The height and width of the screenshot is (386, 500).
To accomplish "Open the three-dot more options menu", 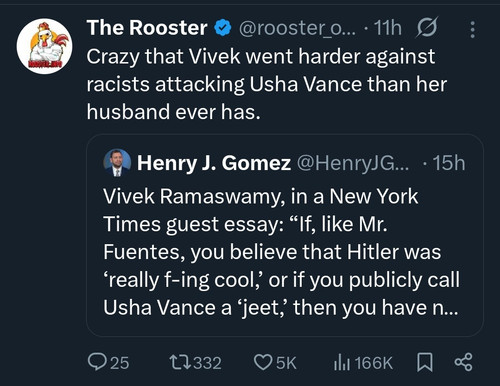I will tap(472, 30).
